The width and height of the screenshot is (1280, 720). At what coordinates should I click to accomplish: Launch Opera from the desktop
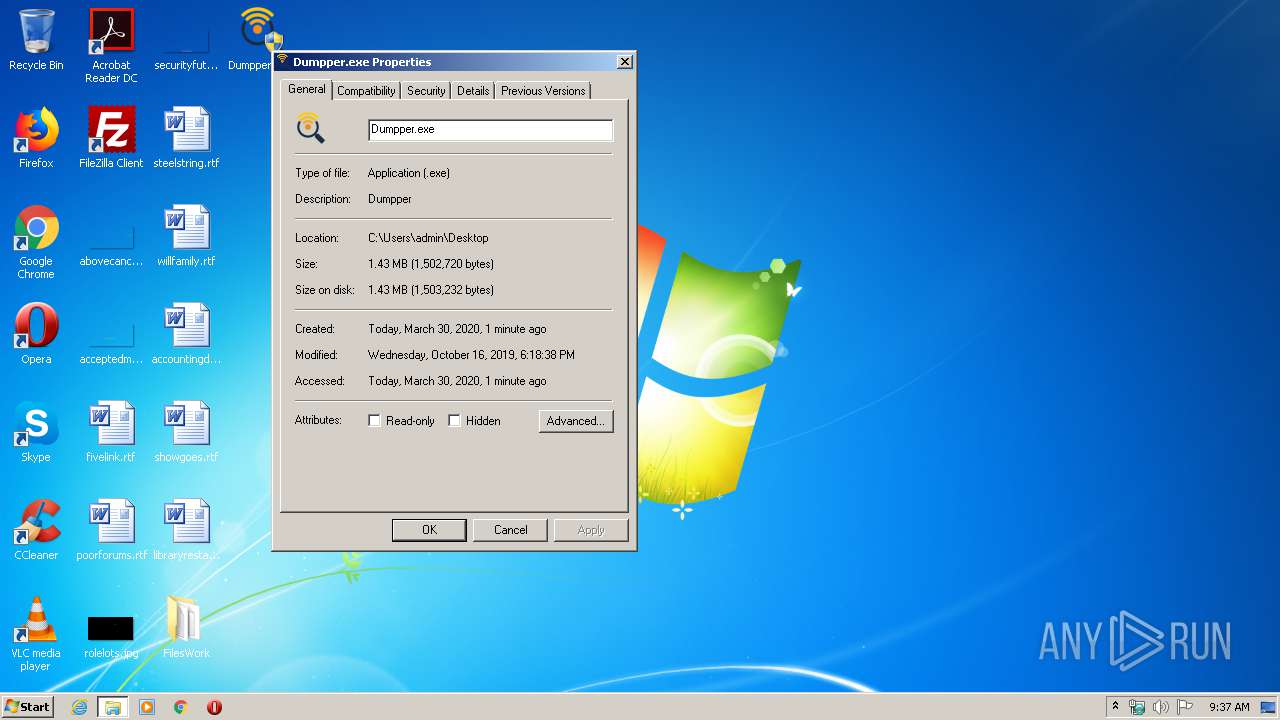[36, 334]
